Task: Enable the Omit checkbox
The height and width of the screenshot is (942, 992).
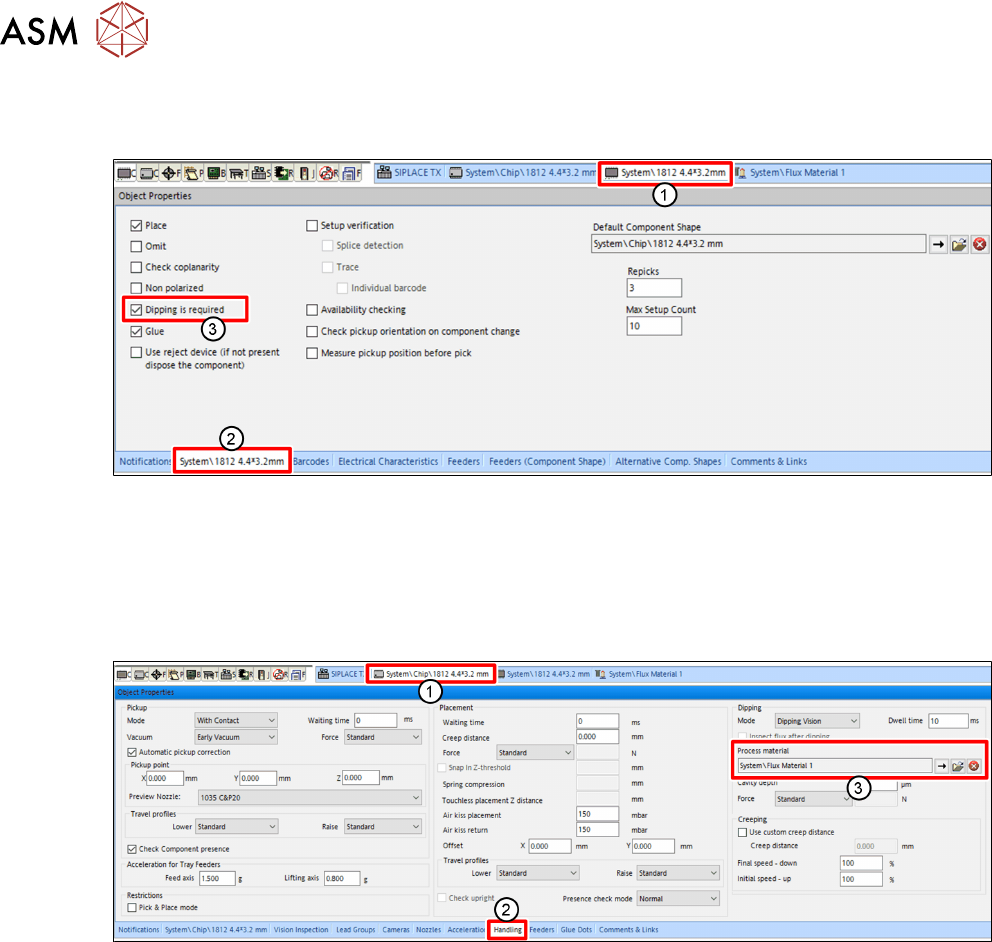Action: (x=136, y=247)
